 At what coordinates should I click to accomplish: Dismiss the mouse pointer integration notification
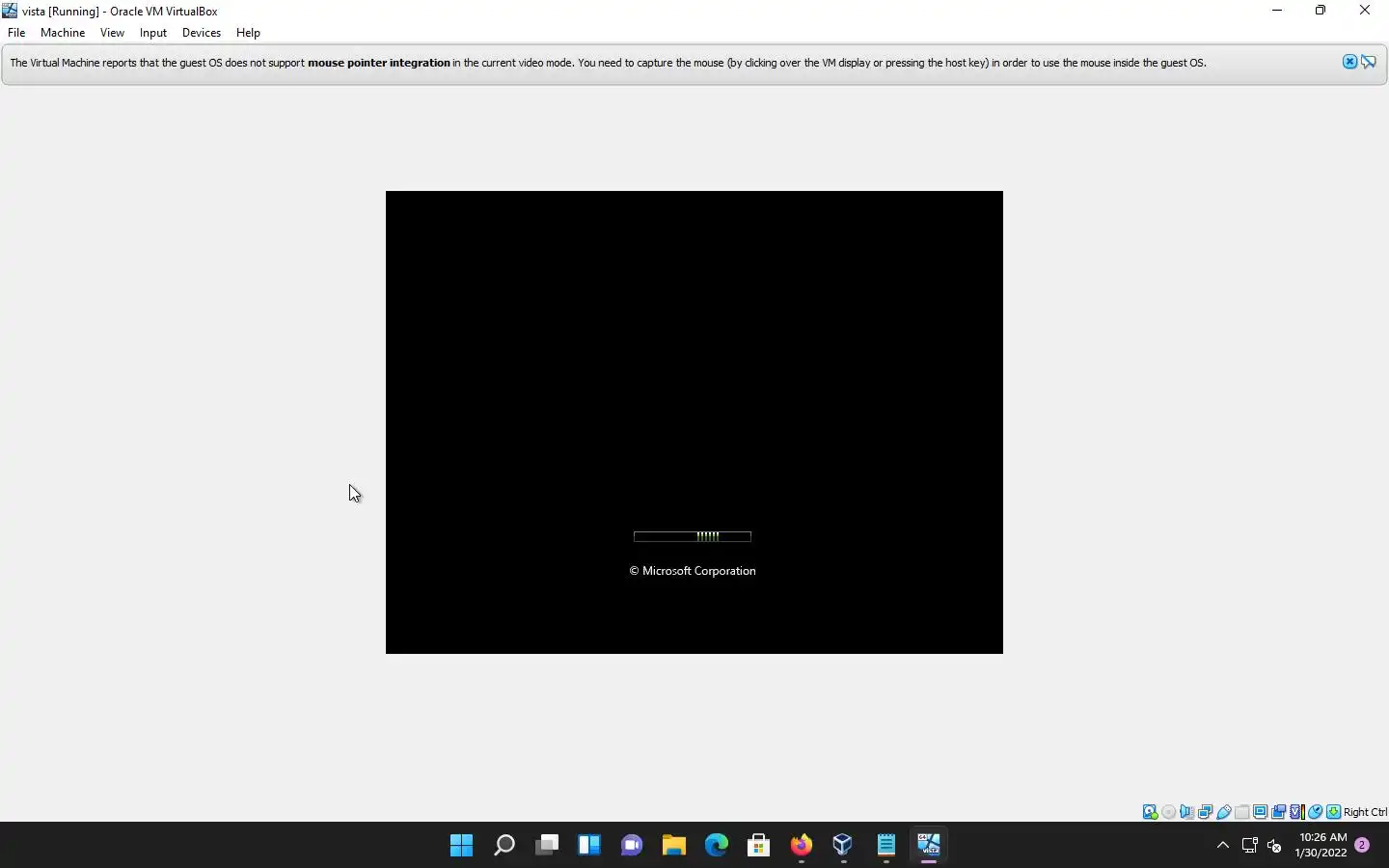pyautogui.click(x=1349, y=62)
